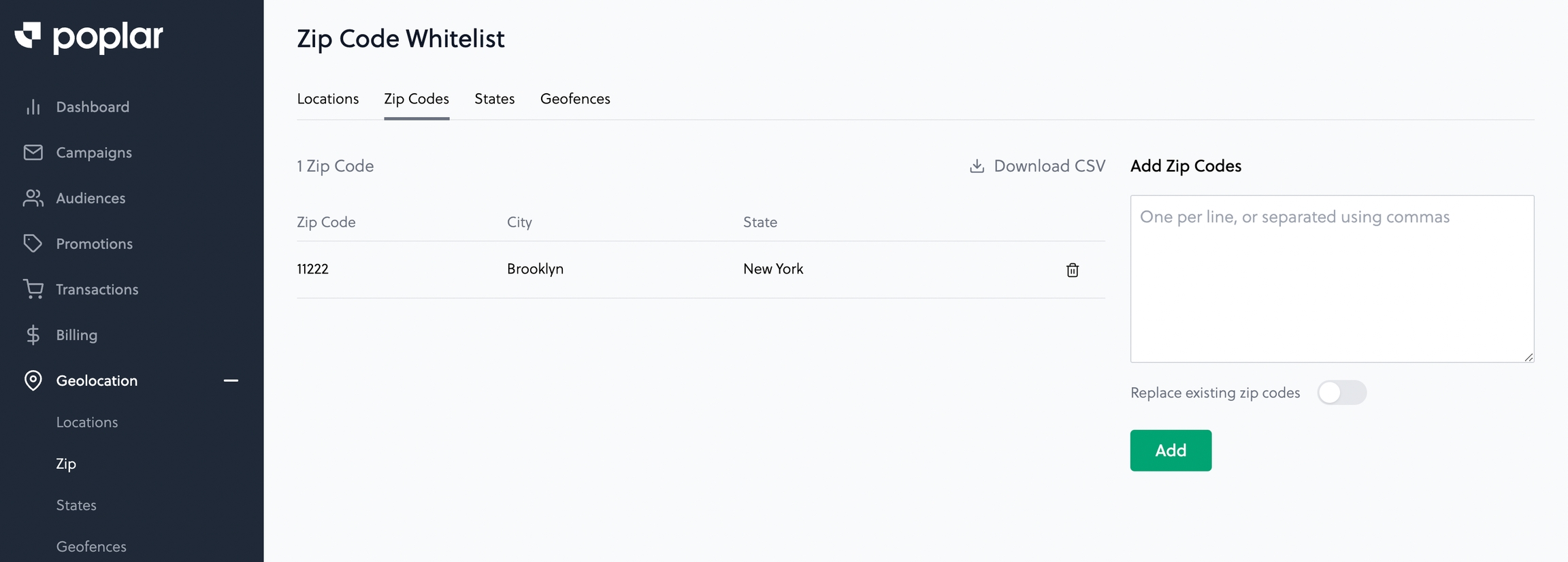Viewport: 1568px width, 562px height.
Task: Focus the Add Zip Codes text area
Action: [x=1331, y=278]
